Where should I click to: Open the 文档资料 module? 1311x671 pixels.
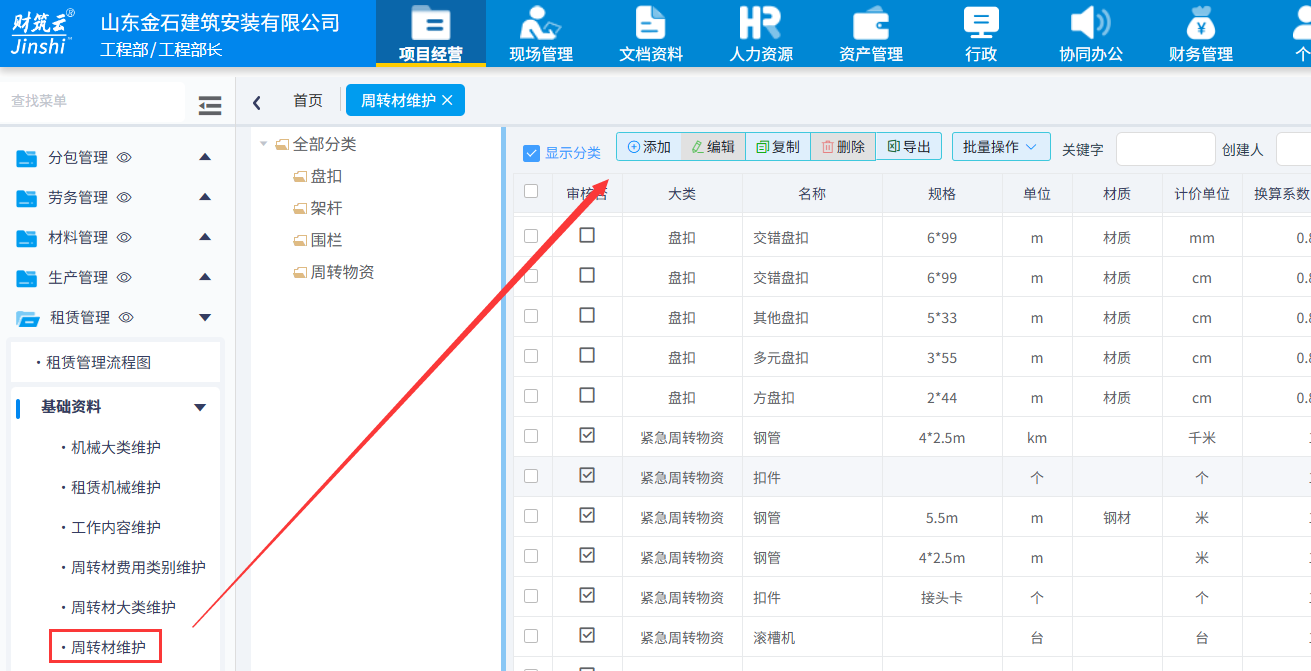coord(651,34)
